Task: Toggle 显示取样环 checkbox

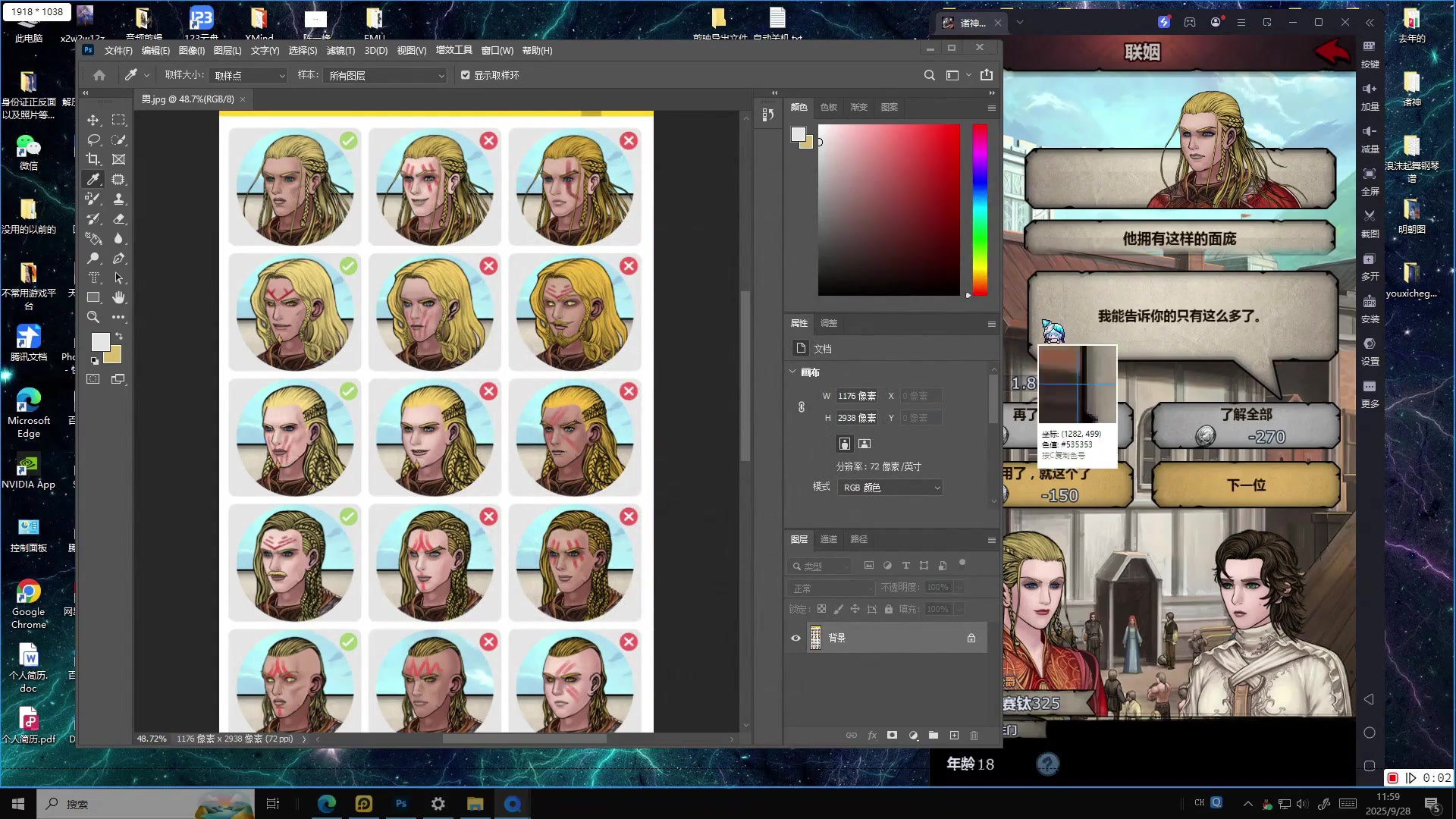Action: pos(466,75)
